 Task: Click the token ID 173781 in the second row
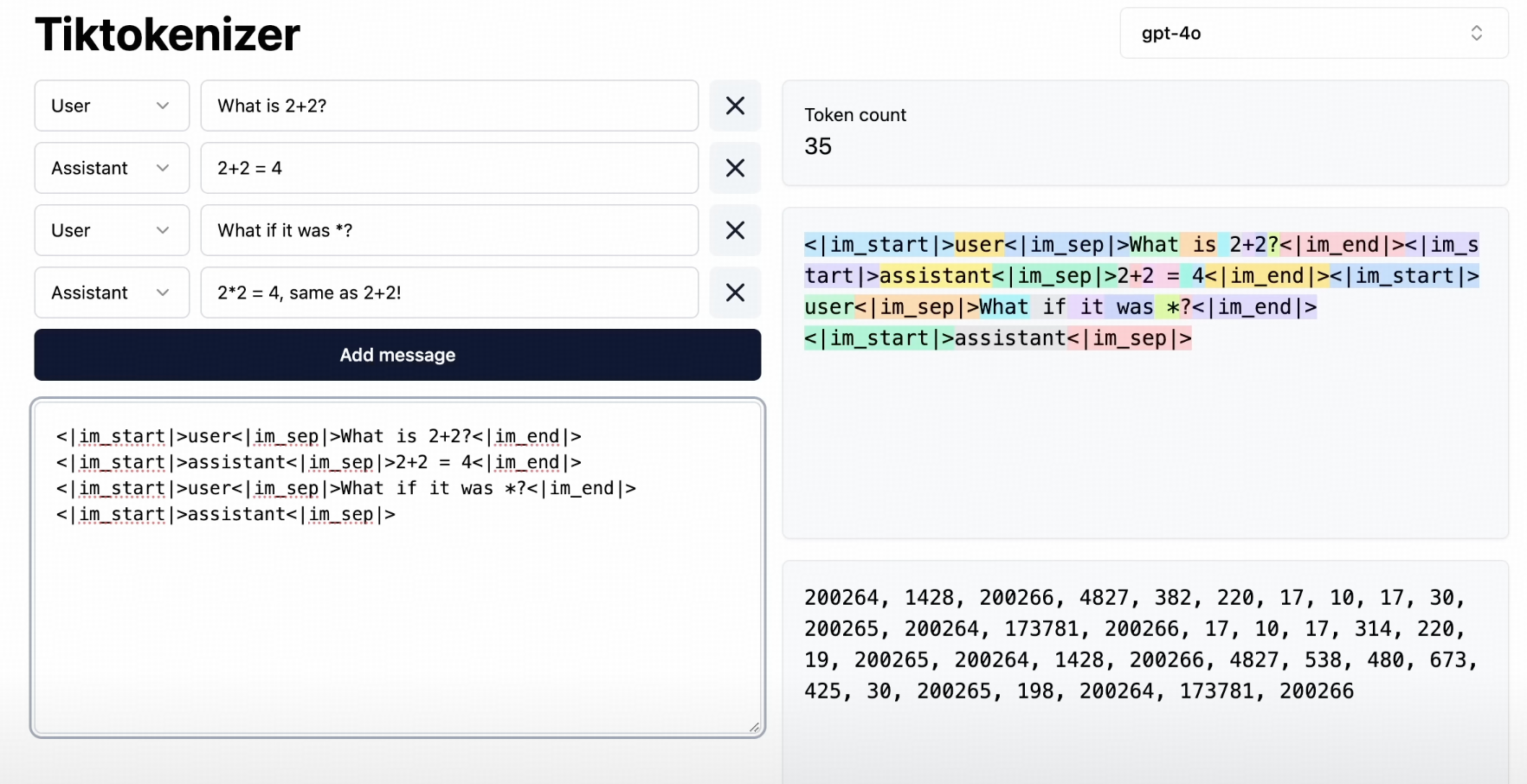1042,629
